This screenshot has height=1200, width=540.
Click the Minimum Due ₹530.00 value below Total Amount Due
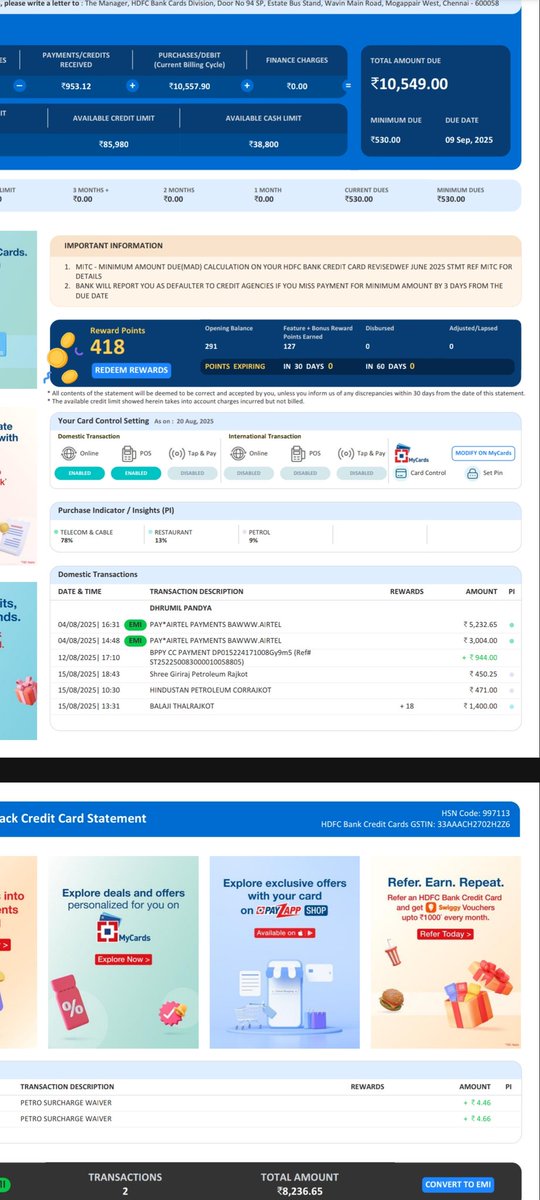tap(385, 140)
